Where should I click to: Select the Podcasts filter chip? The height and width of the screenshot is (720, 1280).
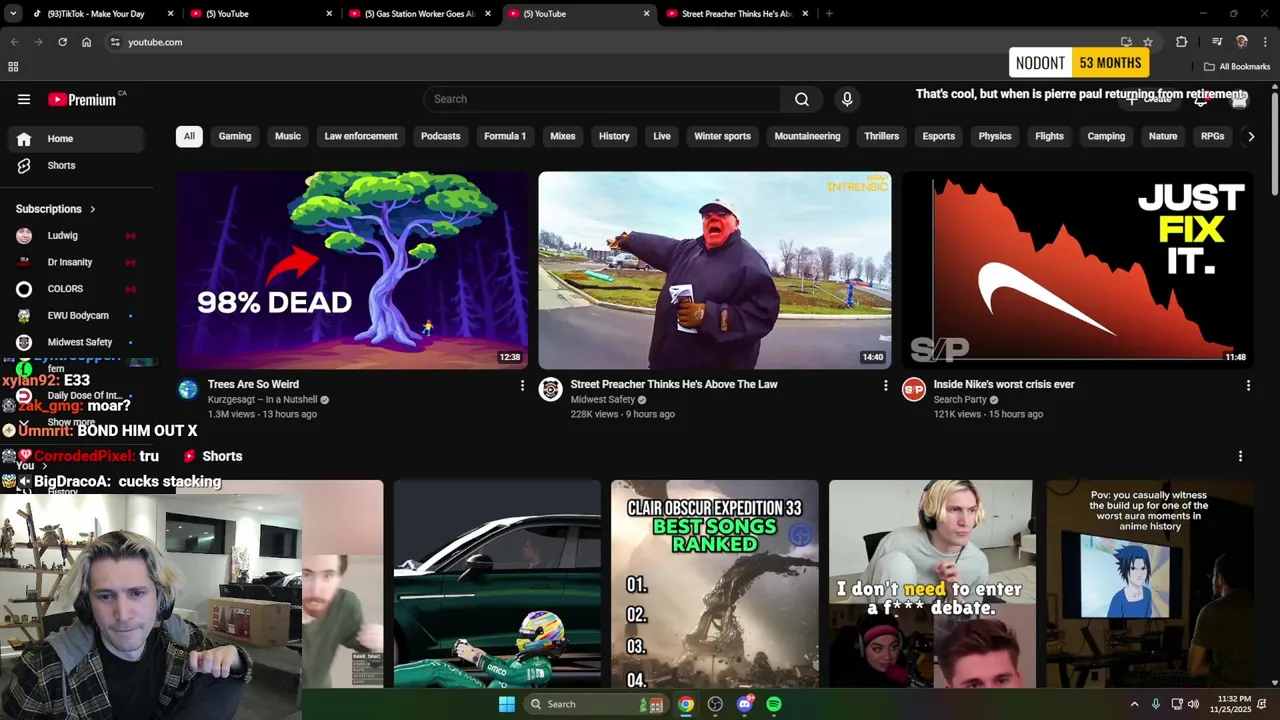(x=441, y=136)
